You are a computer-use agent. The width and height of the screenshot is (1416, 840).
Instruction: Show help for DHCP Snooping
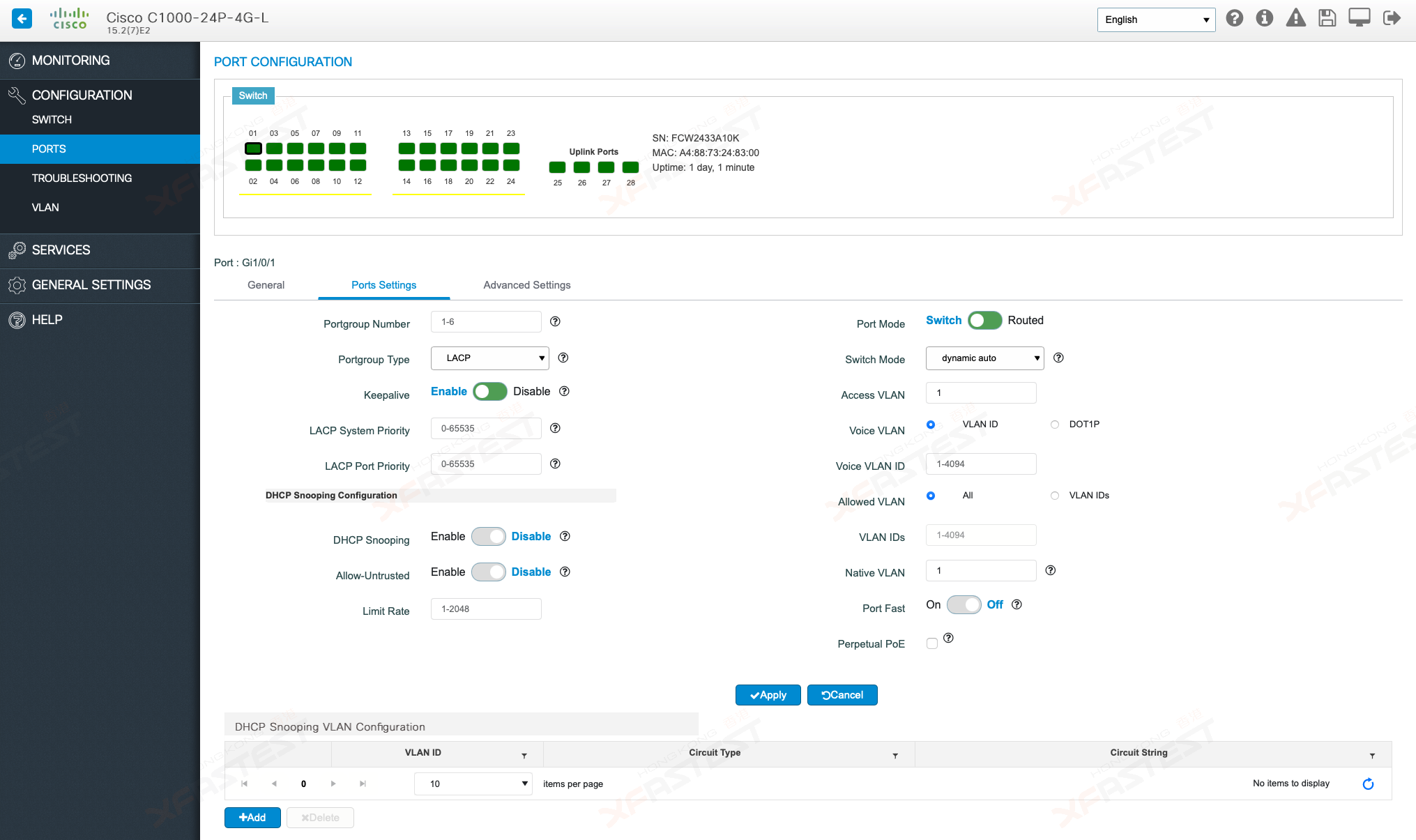pyautogui.click(x=565, y=536)
